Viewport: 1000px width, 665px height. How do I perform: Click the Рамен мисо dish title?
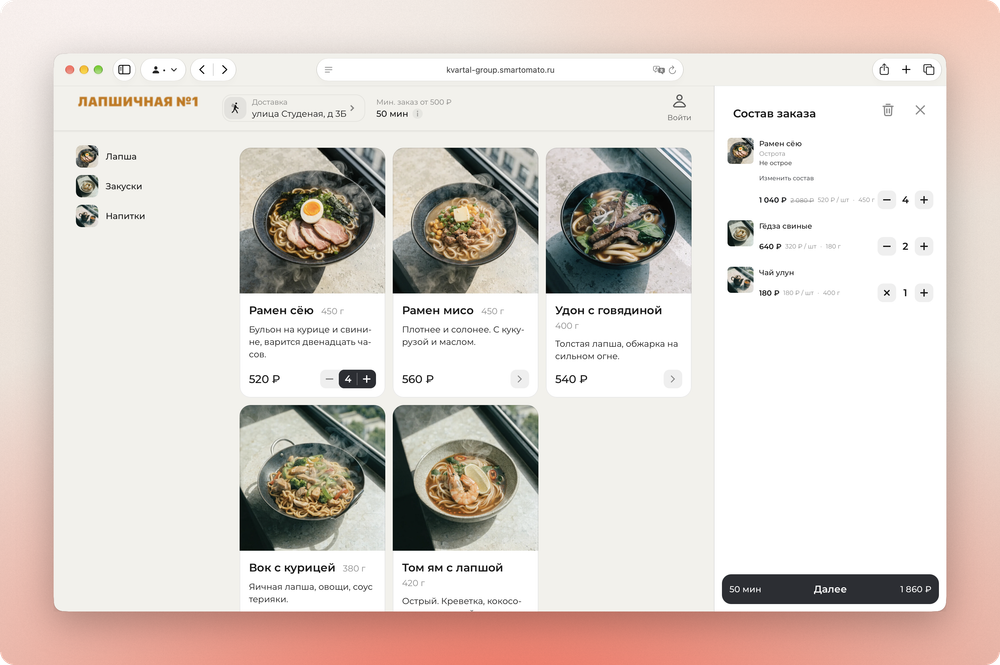(438, 311)
